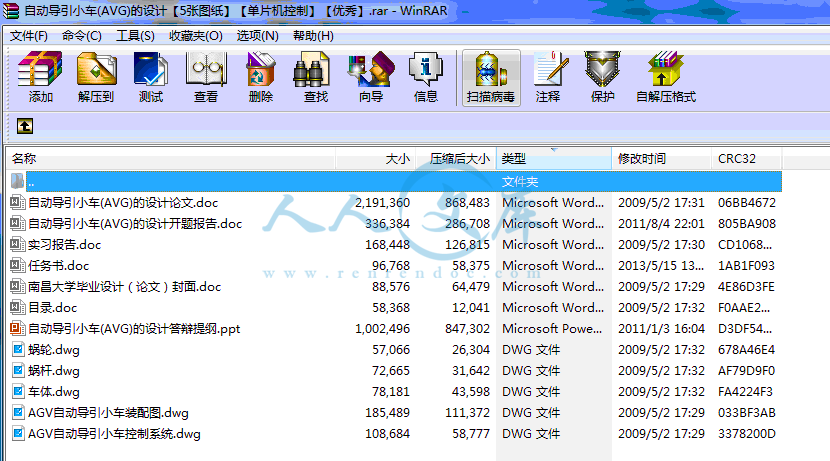Screen dimensions: 830x461
Task: Select 自动导引小车(AVG)的设计开题报告.doc
Action: coord(135,224)
